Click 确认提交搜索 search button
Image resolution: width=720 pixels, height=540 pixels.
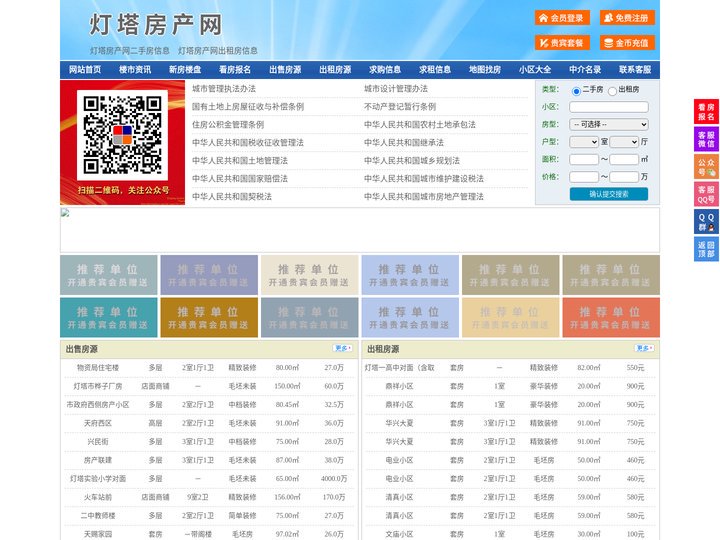[x=609, y=194]
